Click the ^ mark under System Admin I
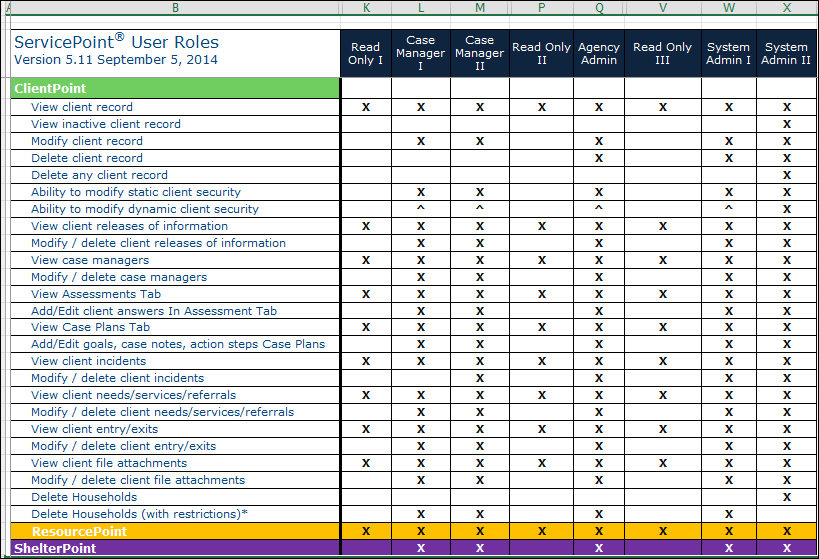 pos(729,208)
